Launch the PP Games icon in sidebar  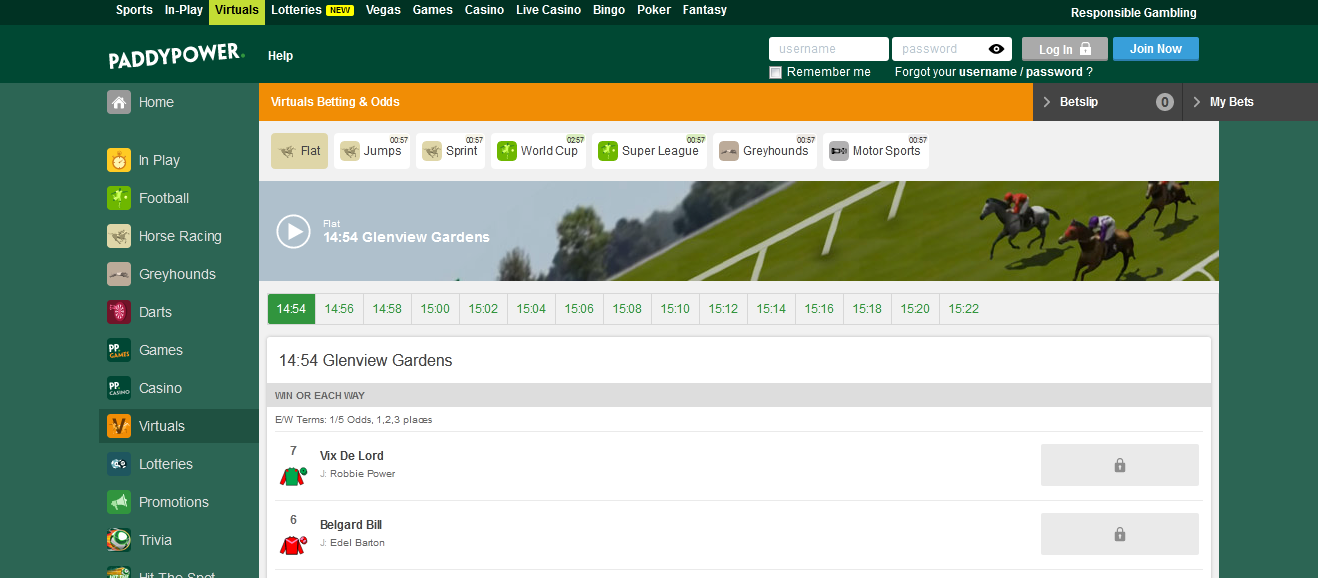point(119,350)
